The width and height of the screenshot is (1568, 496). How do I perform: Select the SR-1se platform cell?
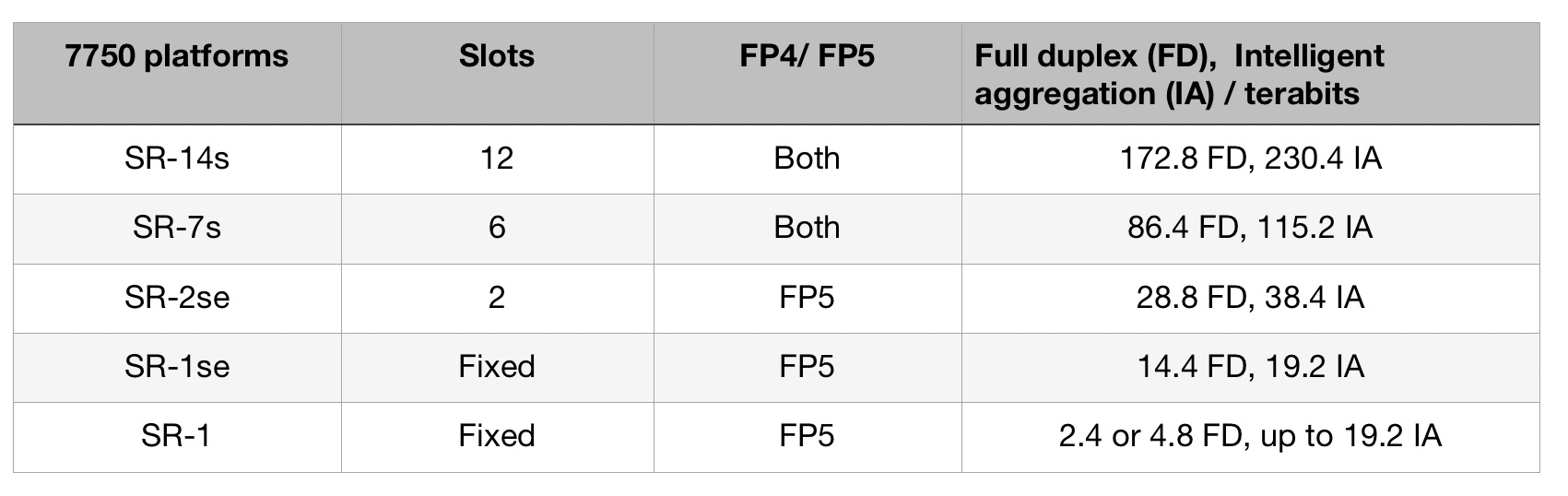pos(177,366)
